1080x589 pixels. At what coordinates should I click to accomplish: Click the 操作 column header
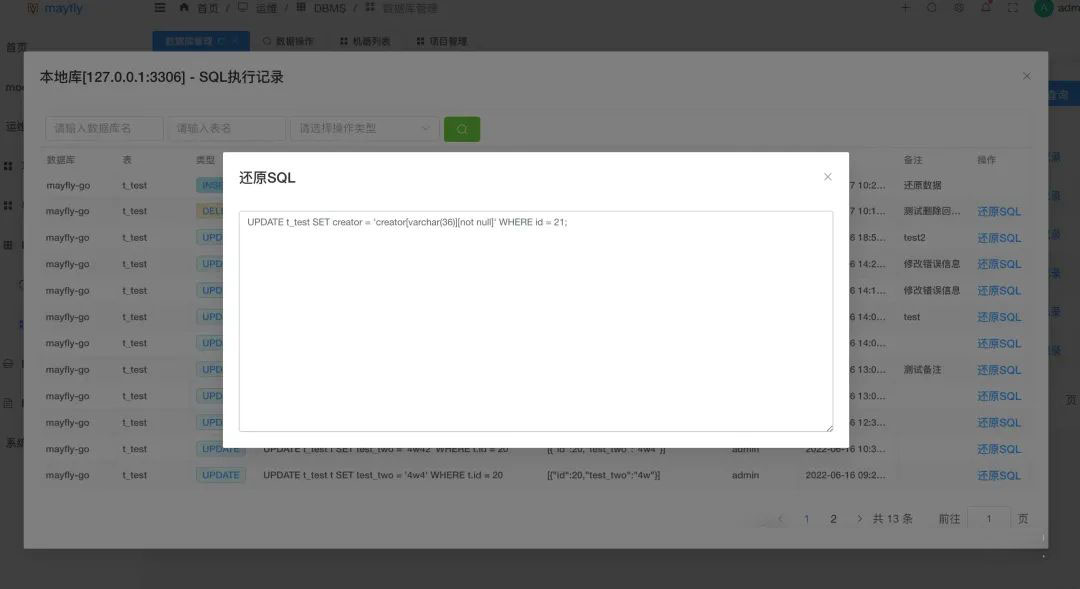click(x=986, y=160)
